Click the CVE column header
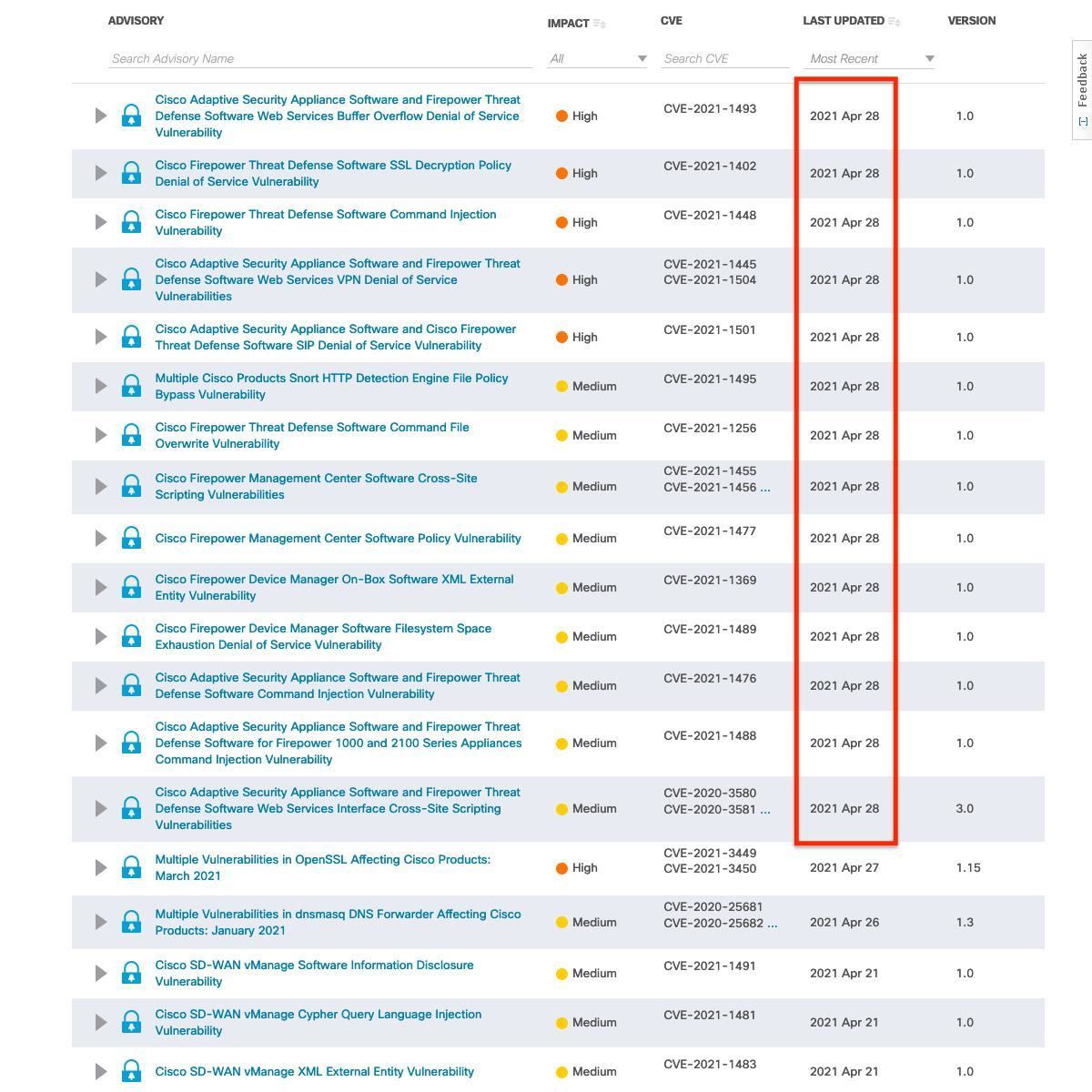This screenshot has width=1092, height=1092. tap(672, 20)
